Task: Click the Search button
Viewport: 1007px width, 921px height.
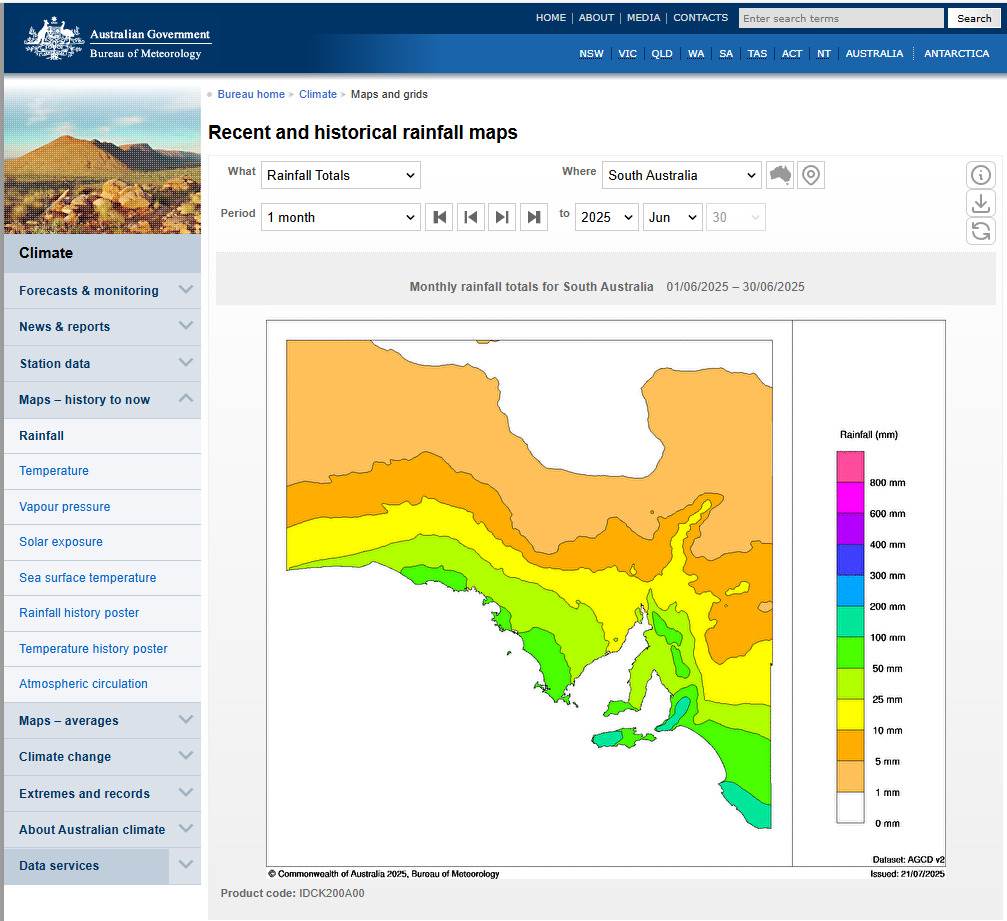Action: coord(974,18)
